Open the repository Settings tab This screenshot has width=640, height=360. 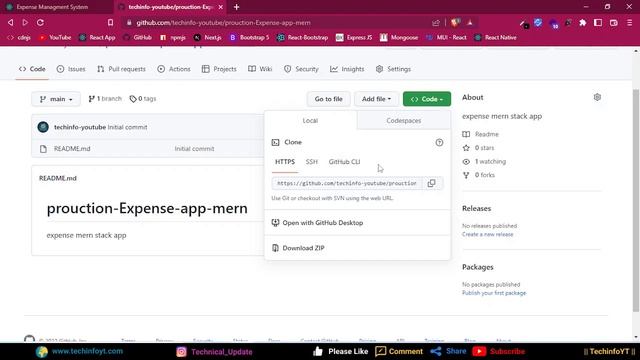(x=393, y=69)
